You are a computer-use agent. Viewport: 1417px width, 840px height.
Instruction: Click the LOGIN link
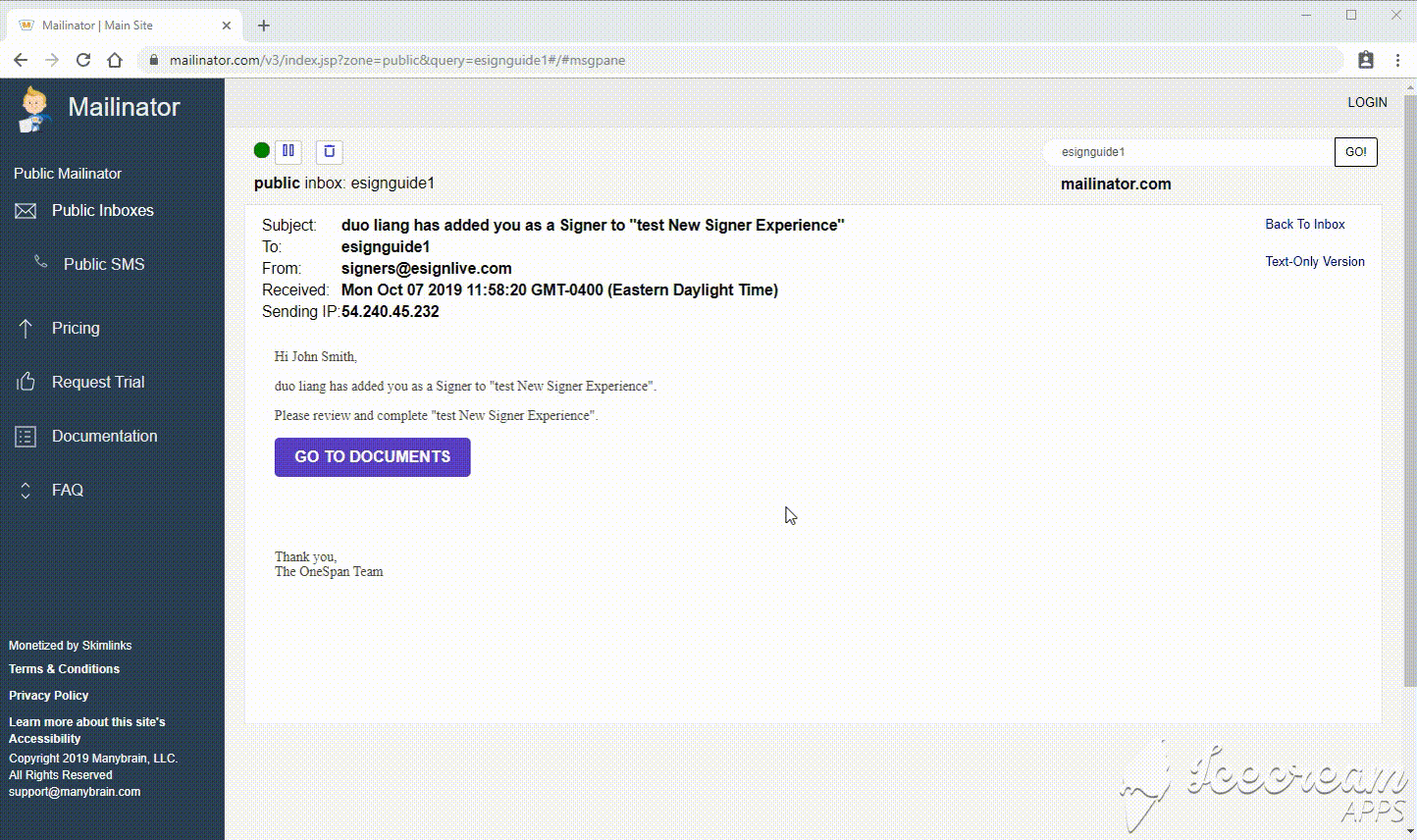[1367, 102]
